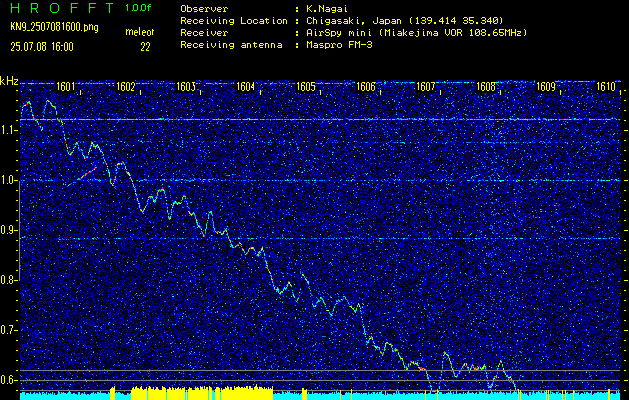Click the version label 1.0.0f
The width and height of the screenshot is (629, 400).
pyautogui.click(x=138, y=8)
